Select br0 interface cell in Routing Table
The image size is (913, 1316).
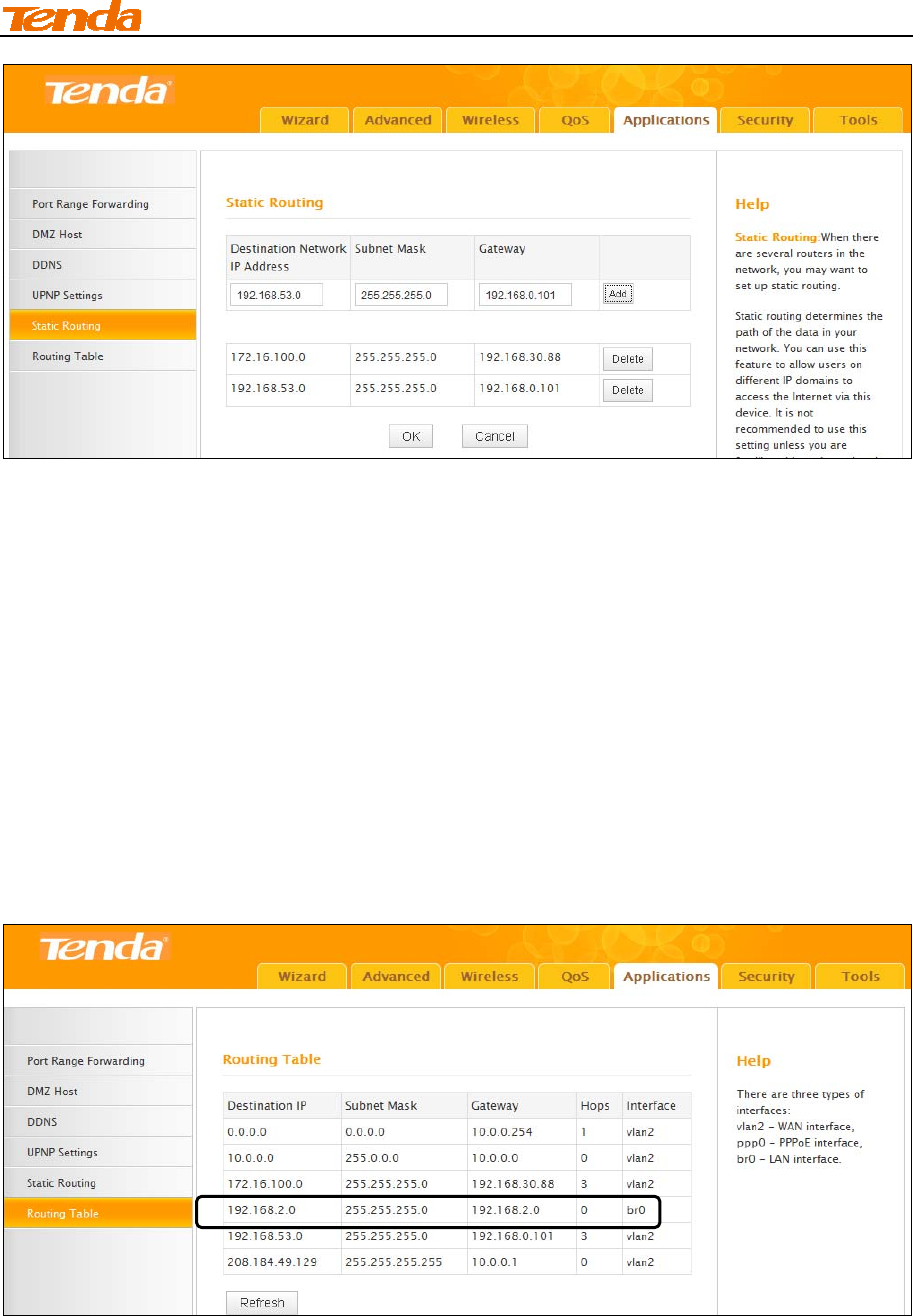pos(636,1210)
